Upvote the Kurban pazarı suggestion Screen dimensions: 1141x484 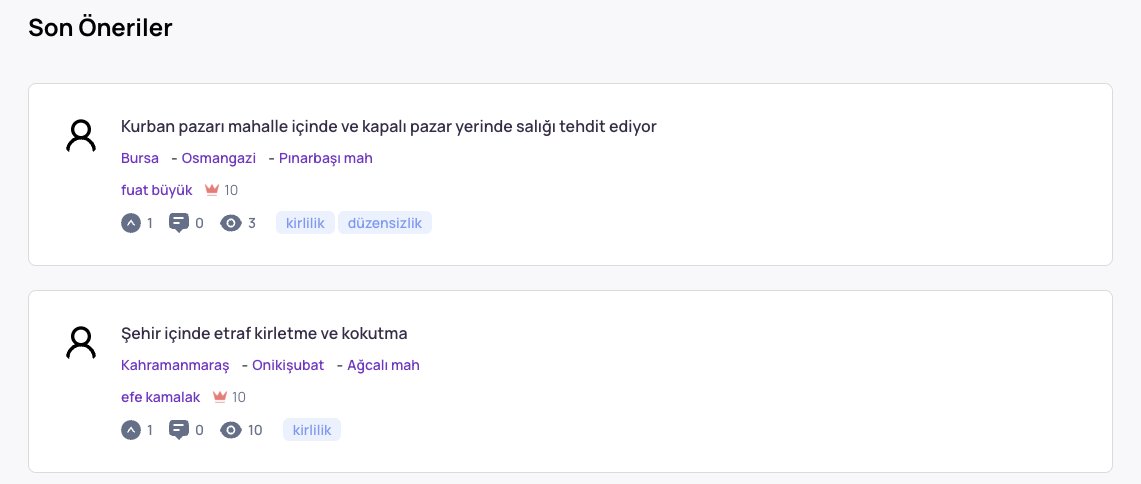coord(130,223)
